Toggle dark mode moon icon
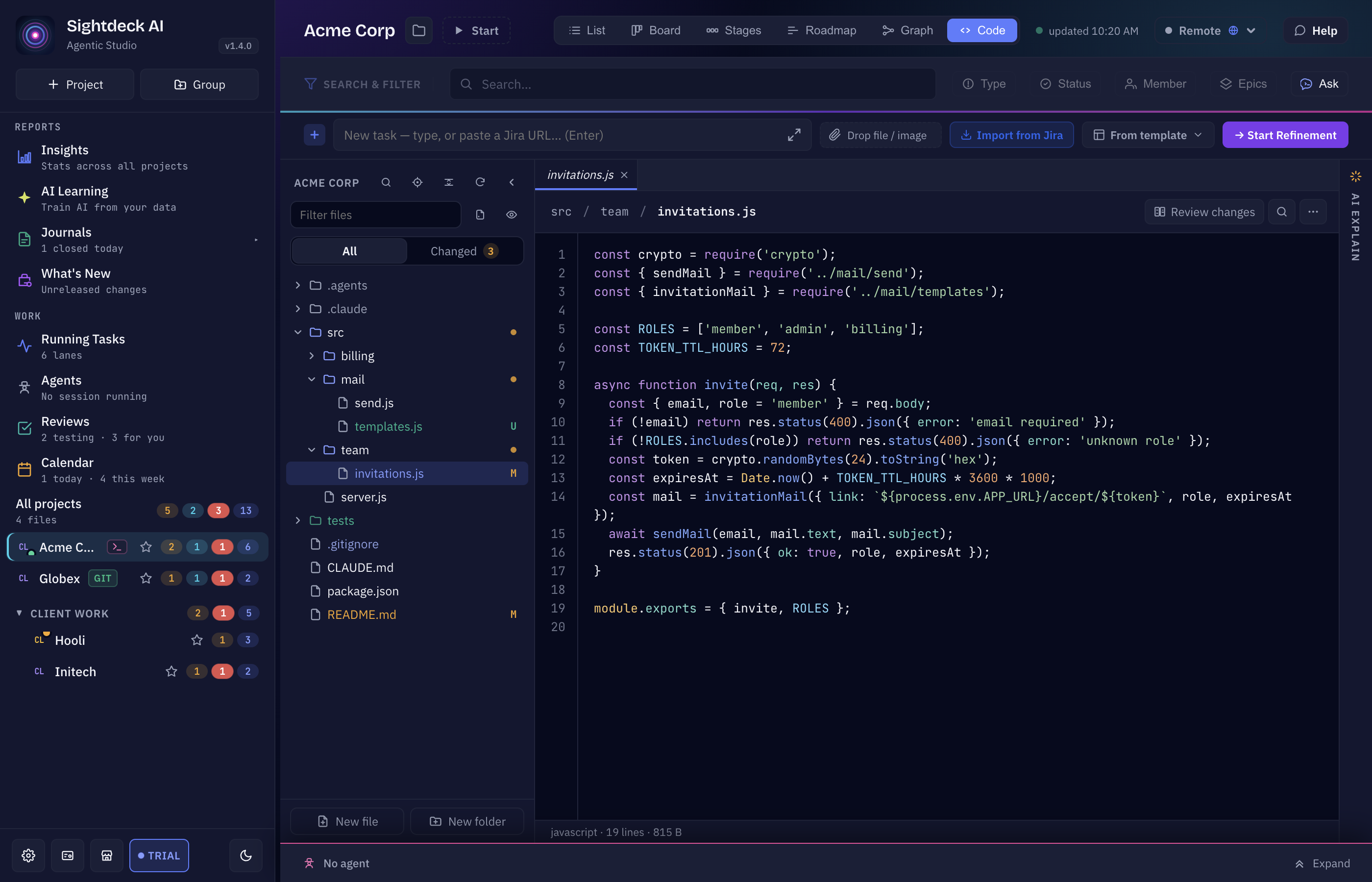 coord(245,855)
